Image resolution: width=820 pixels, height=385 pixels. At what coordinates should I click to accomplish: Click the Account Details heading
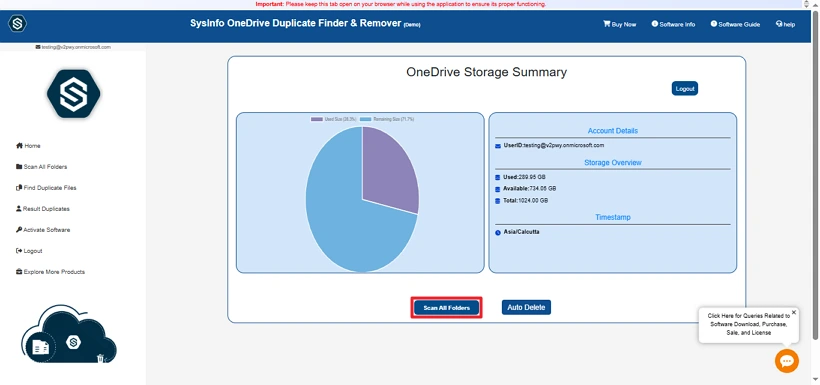tap(612, 131)
